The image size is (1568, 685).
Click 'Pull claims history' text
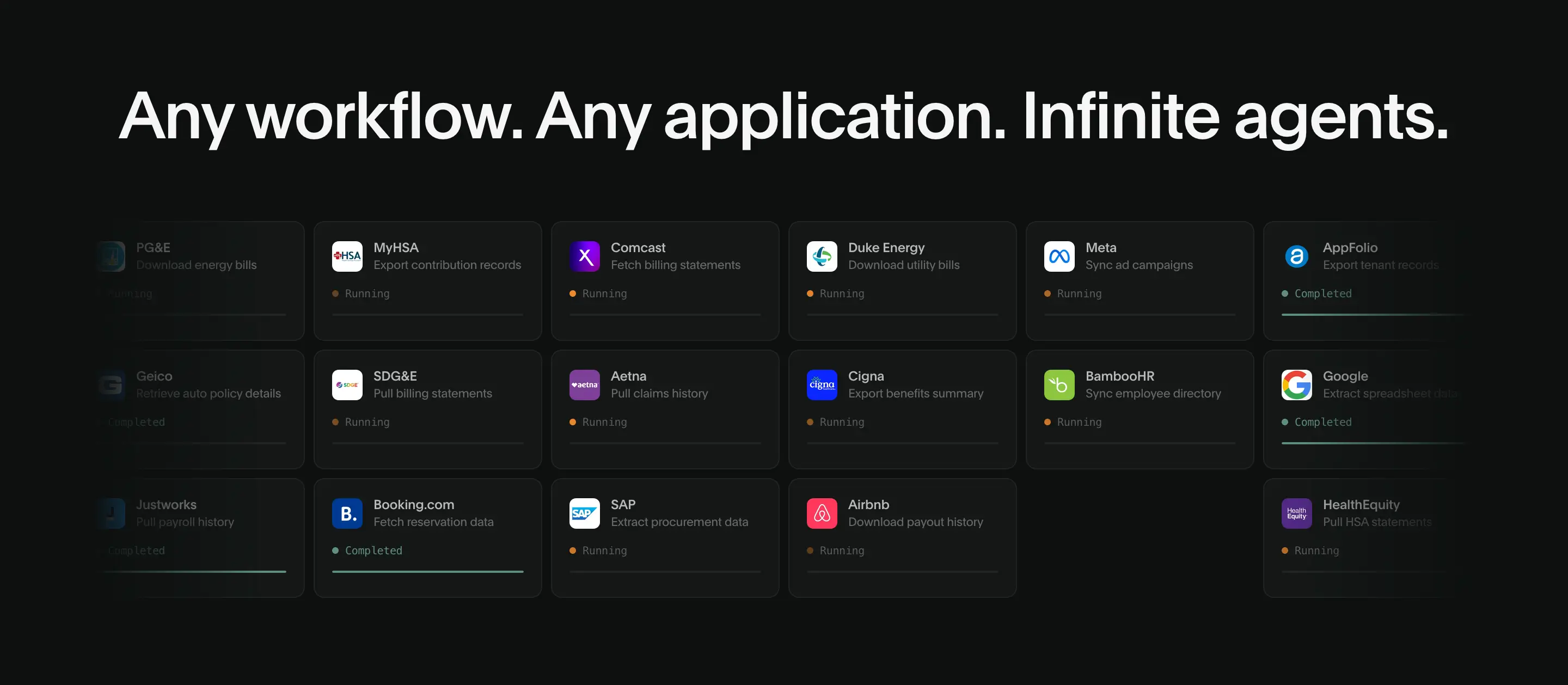point(659,393)
